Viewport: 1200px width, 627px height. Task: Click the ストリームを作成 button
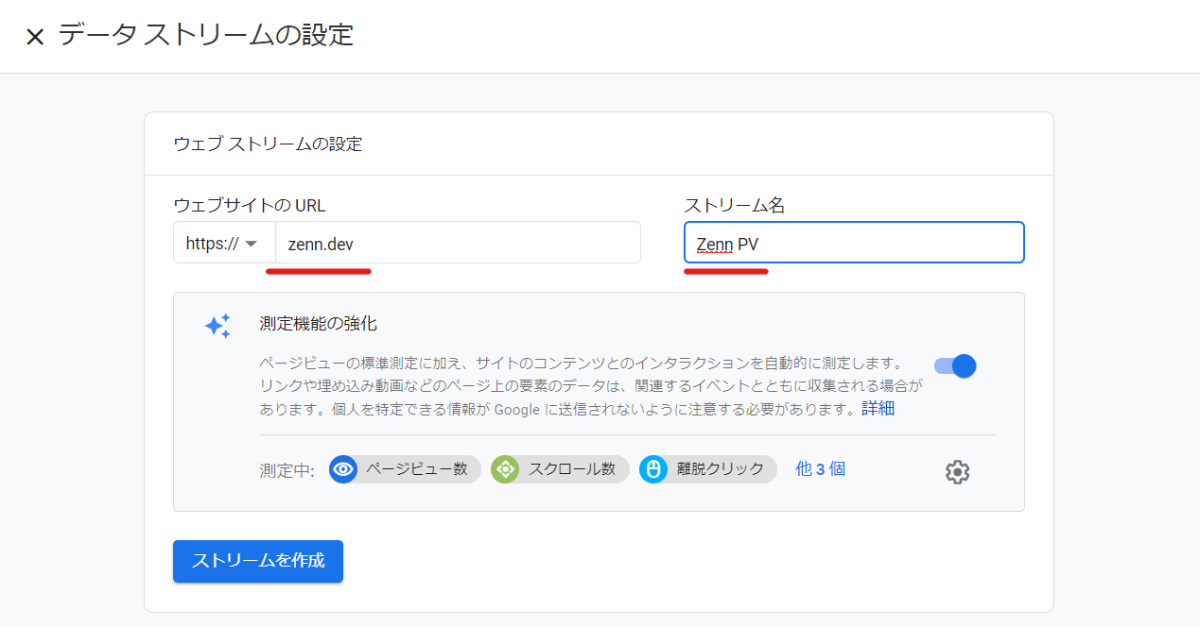tap(258, 561)
